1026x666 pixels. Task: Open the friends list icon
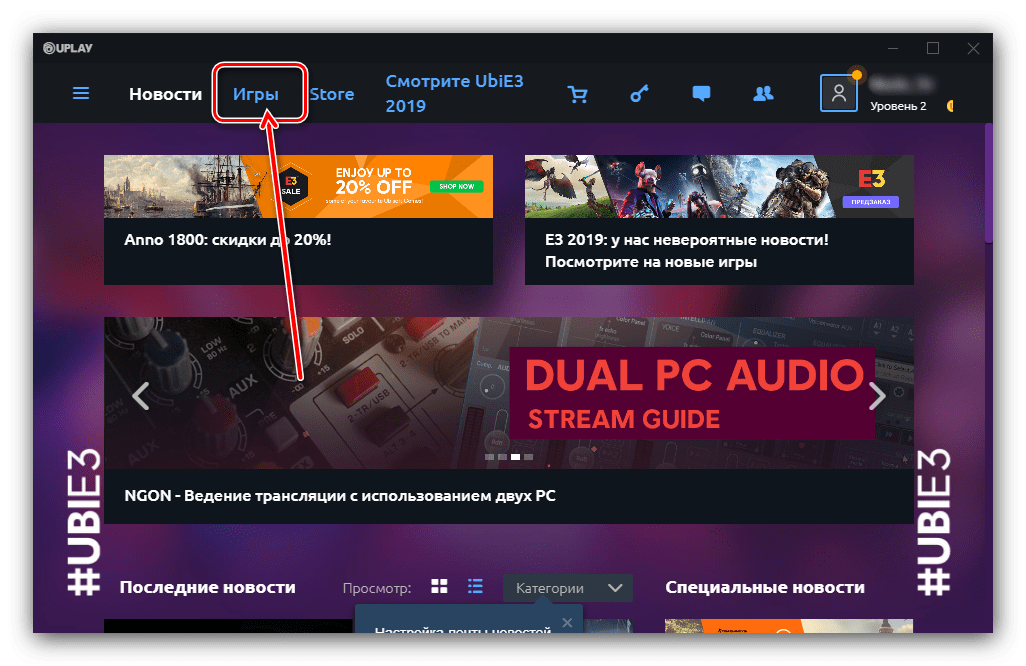[x=763, y=94]
